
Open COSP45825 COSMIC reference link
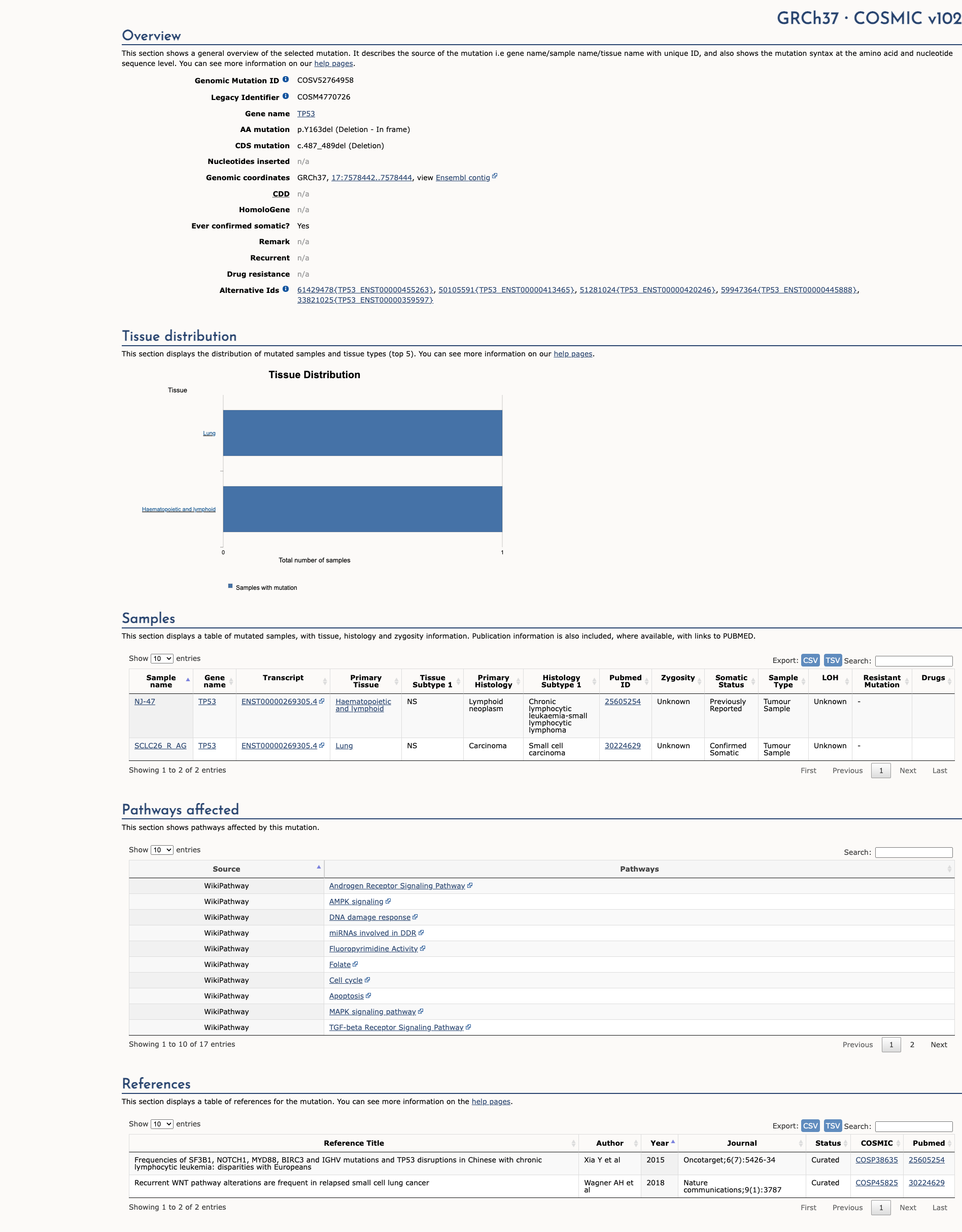pyautogui.click(x=876, y=1182)
